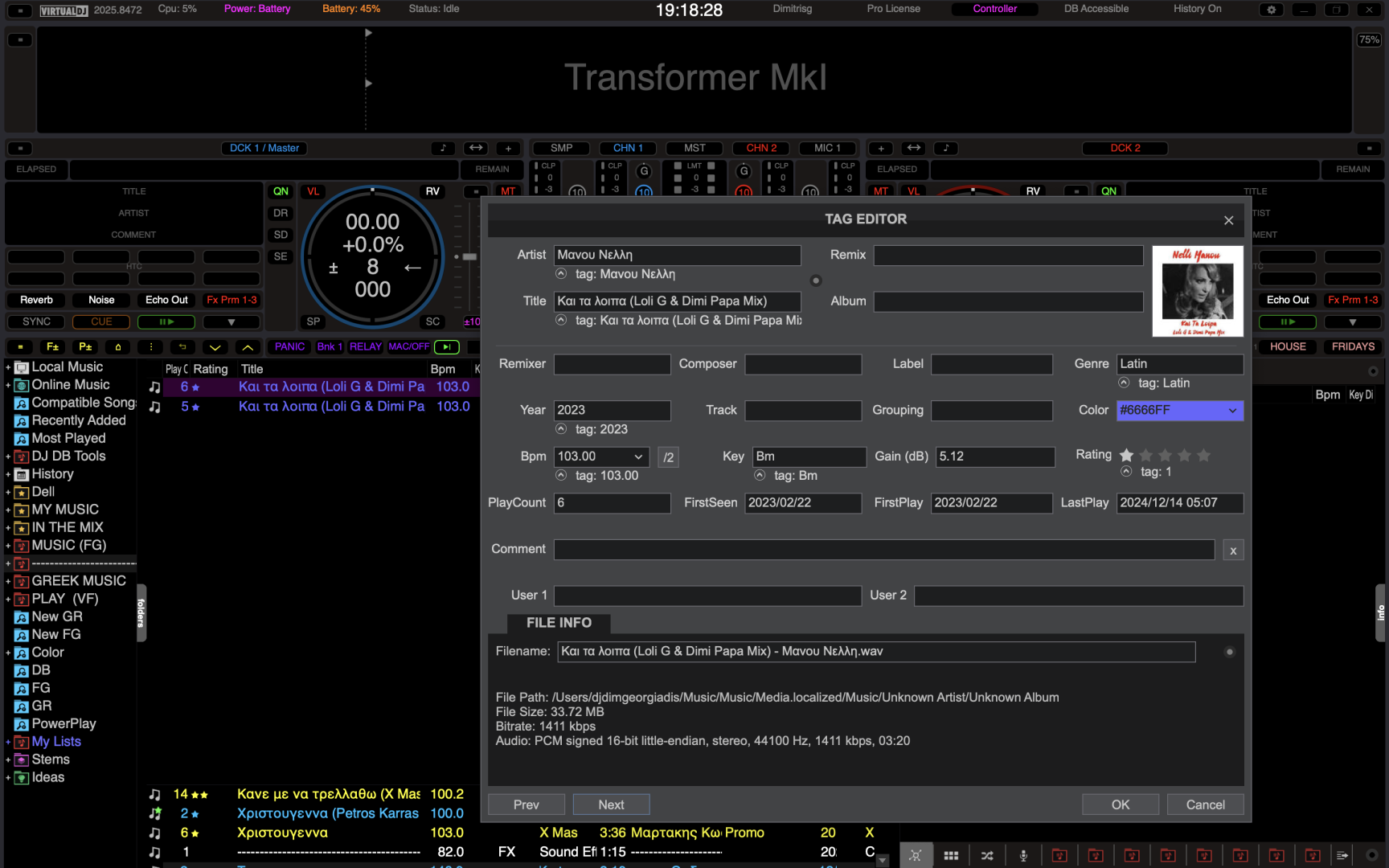Activate Reverb effect on deck 1
This screenshot has width=1389, height=868.
(x=36, y=300)
